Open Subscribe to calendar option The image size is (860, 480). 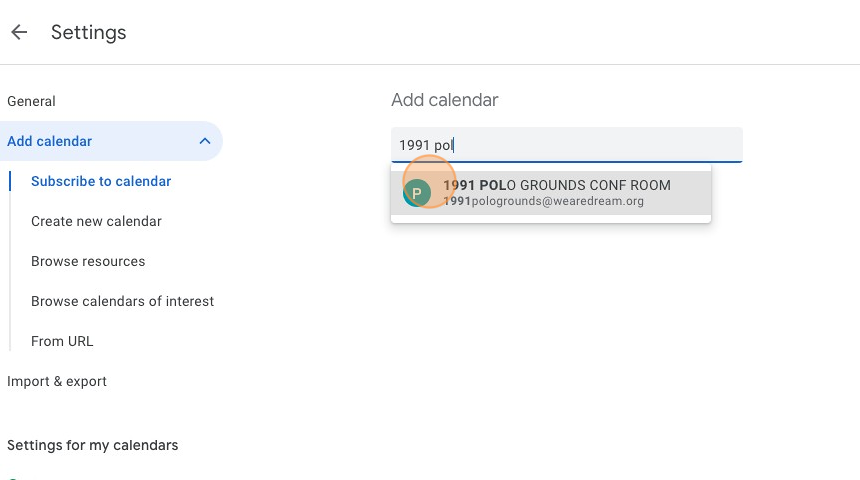point(101,181)
